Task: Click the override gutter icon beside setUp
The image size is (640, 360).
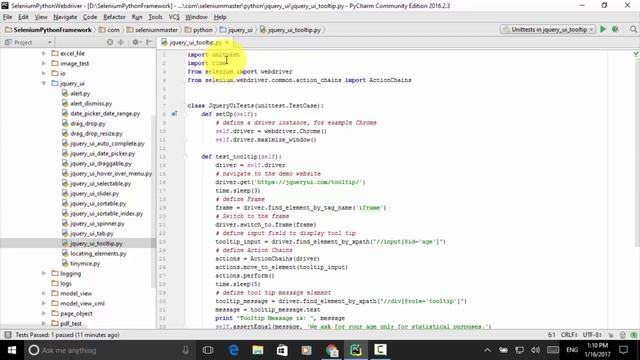Action: click(174, 114)
